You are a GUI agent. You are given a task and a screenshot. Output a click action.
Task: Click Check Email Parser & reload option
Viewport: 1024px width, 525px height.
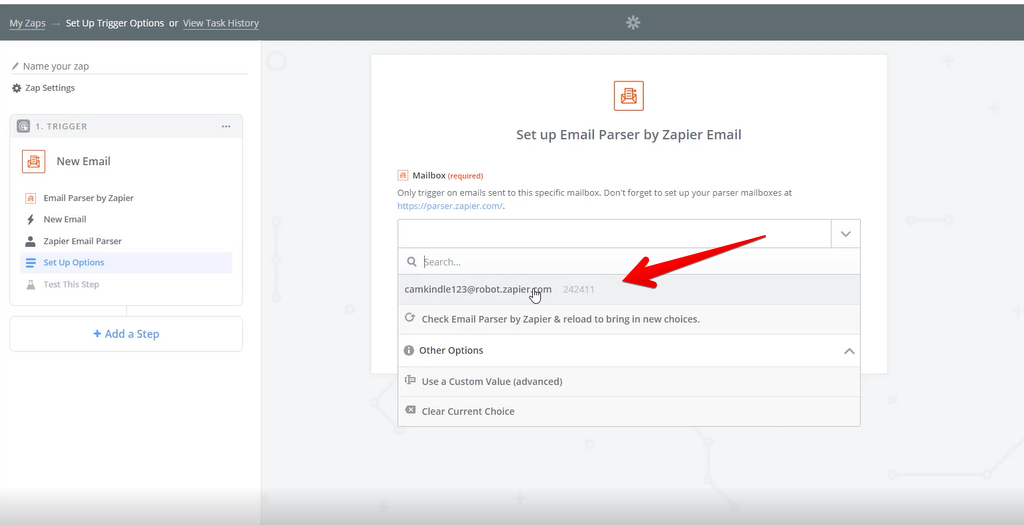[629, 319]
